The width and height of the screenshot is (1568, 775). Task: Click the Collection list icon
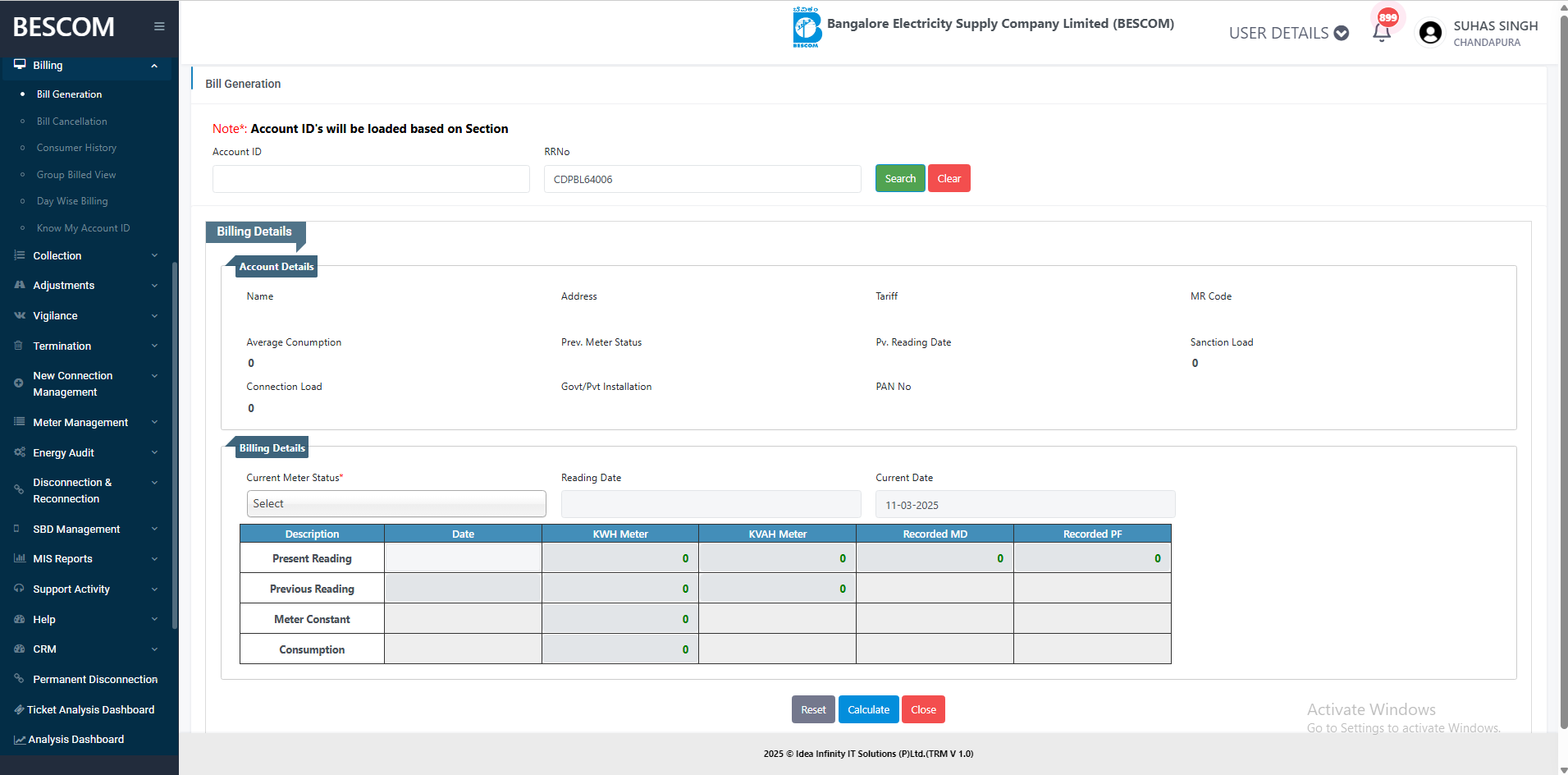(x=20, y=255)
